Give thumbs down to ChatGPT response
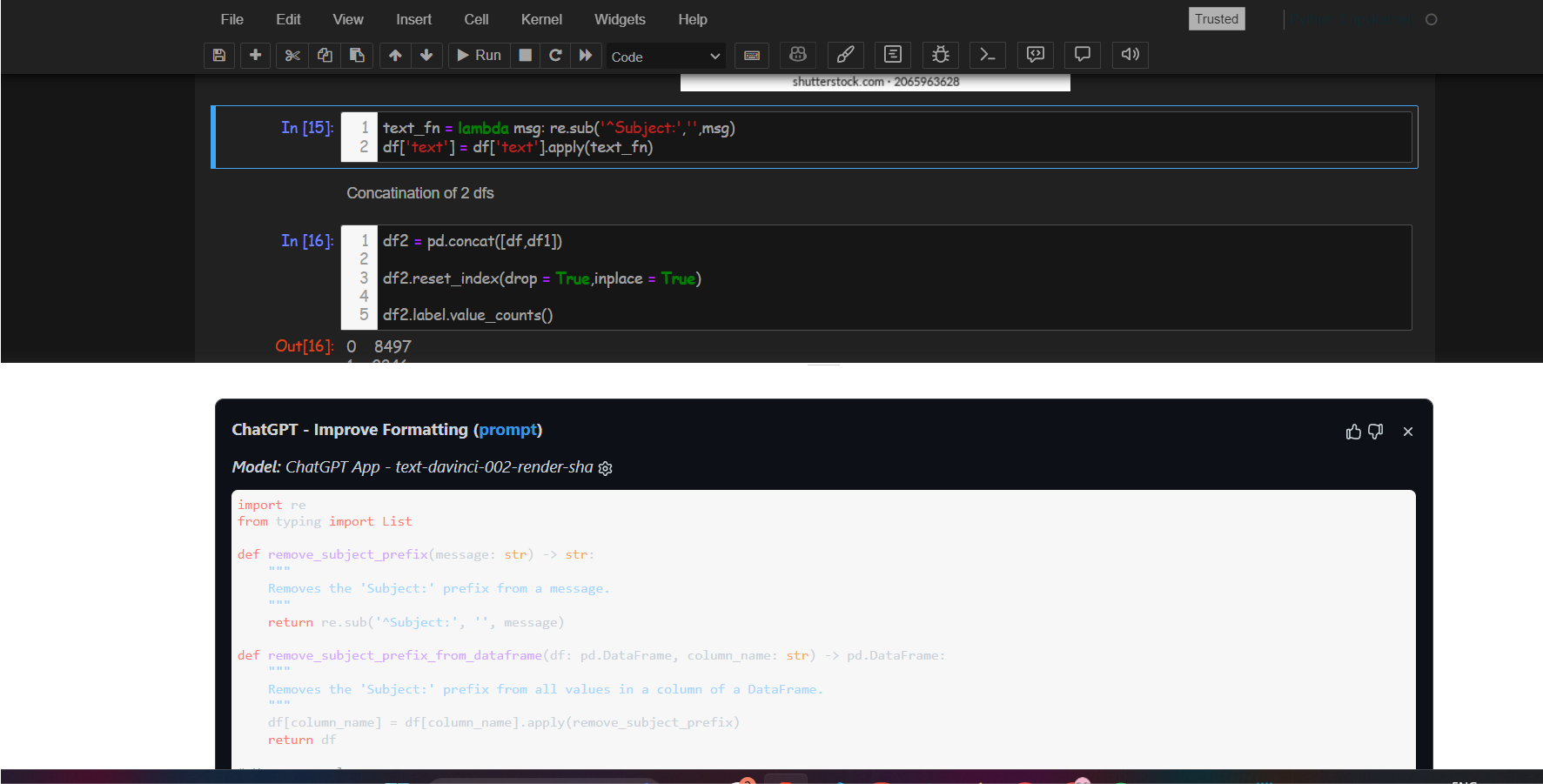The image size is (1543, 784). [x=1375, y=432]
